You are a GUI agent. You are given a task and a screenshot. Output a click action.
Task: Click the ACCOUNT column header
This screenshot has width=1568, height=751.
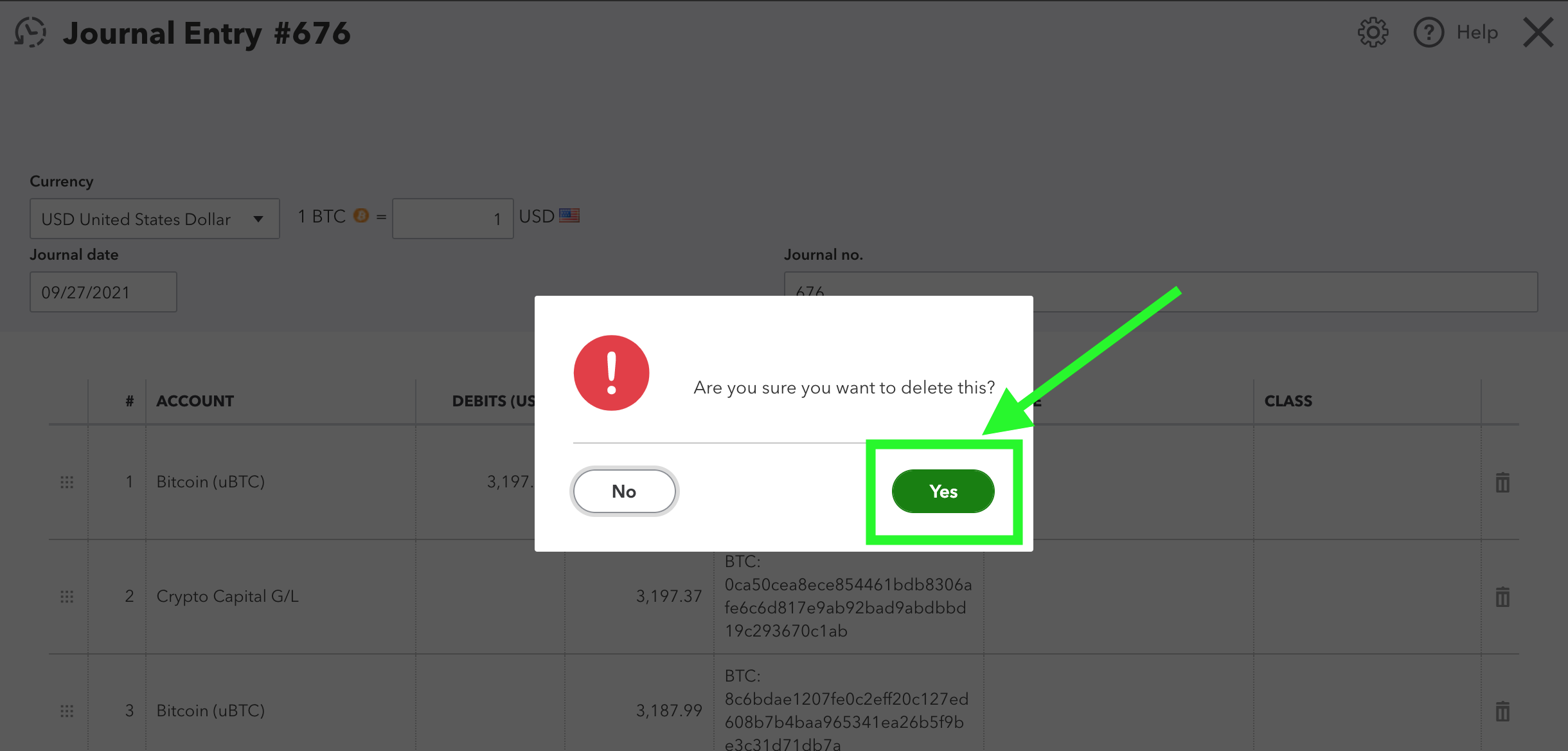tap(195, 401)
